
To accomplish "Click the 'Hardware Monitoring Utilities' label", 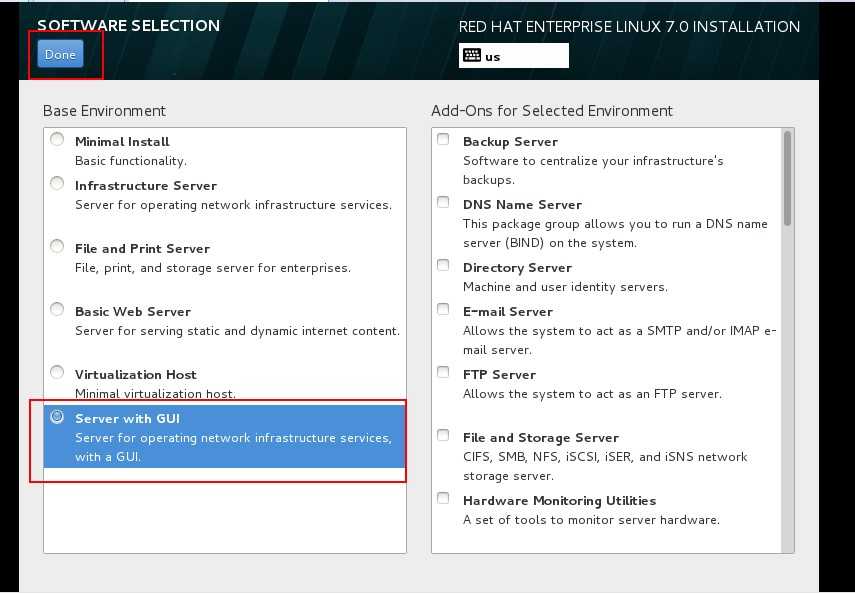I will coord(559,501).
